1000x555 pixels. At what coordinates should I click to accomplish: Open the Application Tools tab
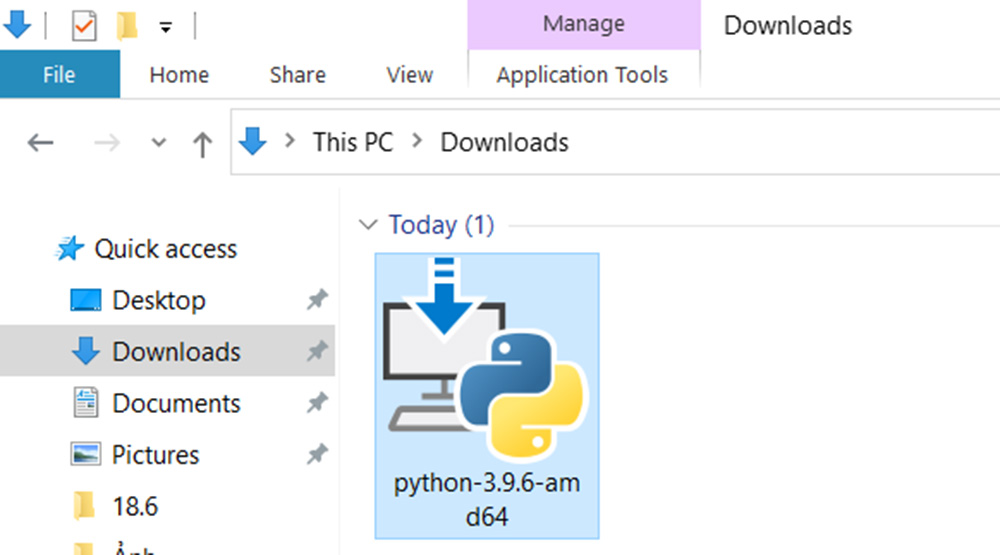[x=582, y=75]
